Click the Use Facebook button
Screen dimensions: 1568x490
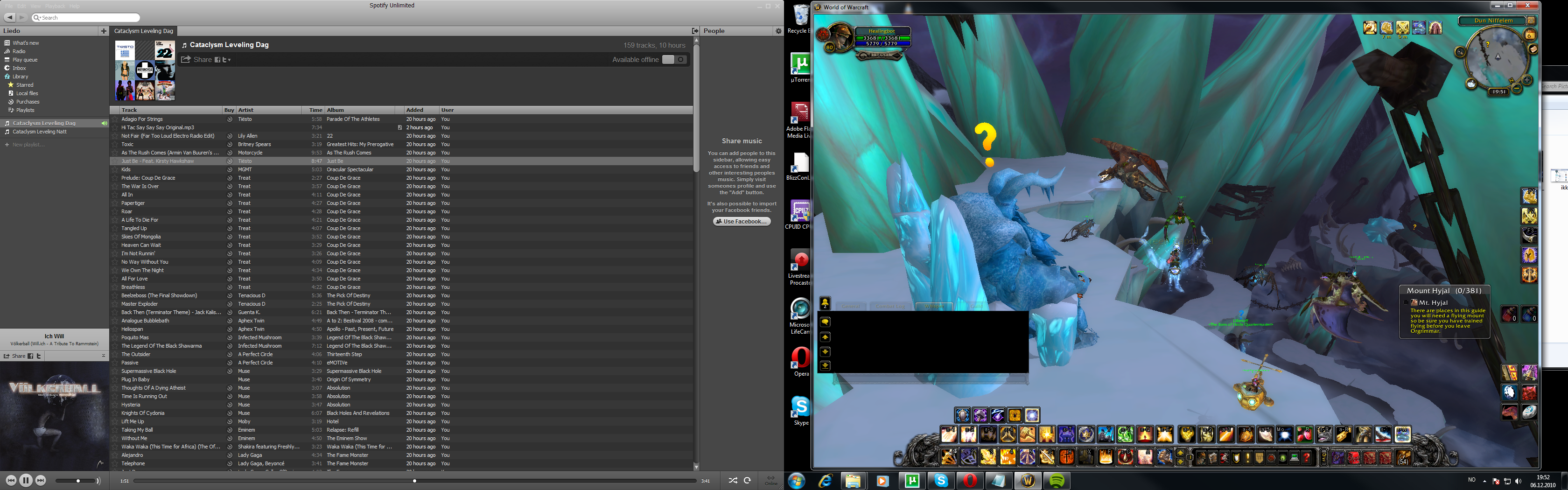coord(742,222)
